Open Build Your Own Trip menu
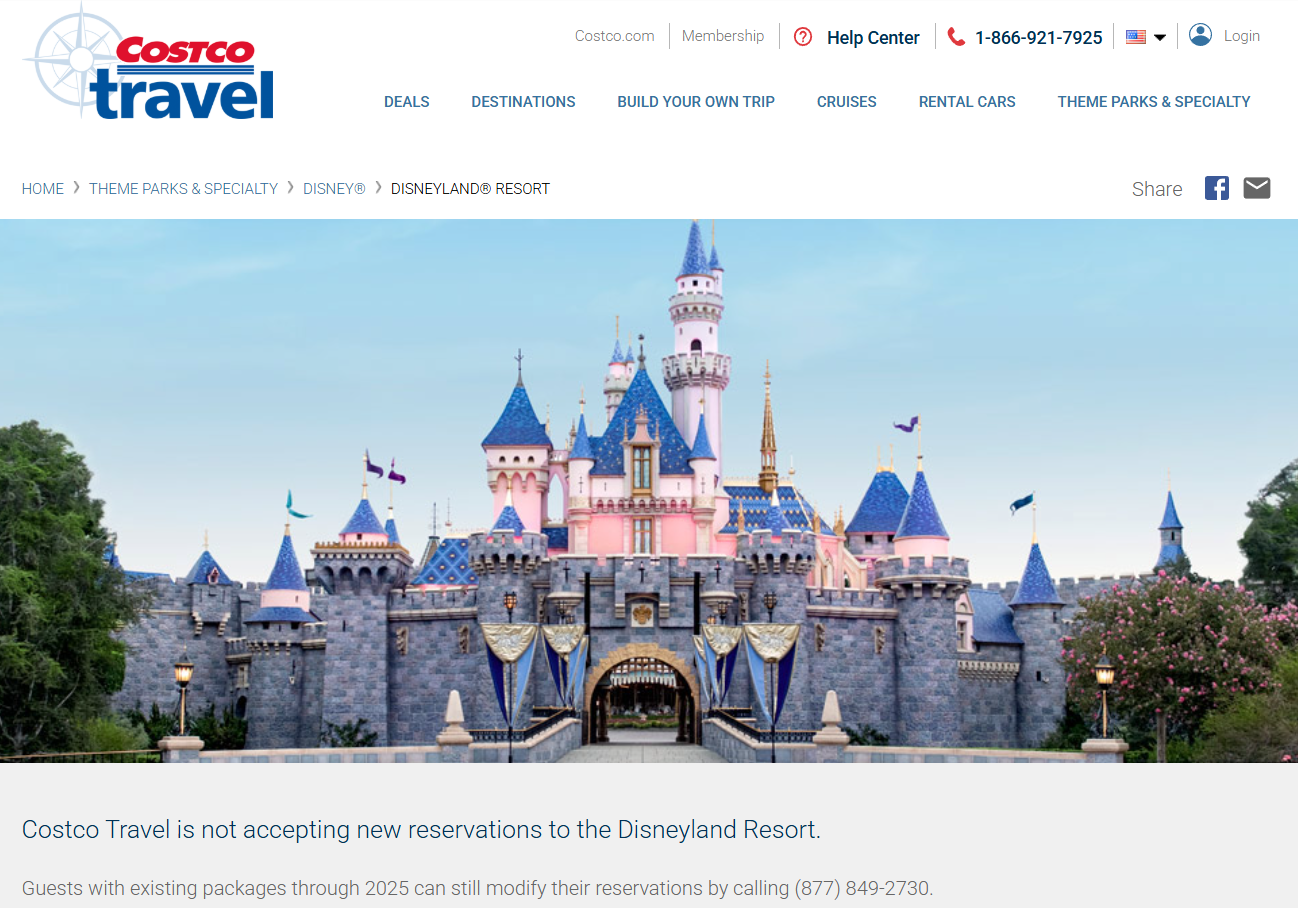 (696, 101)
